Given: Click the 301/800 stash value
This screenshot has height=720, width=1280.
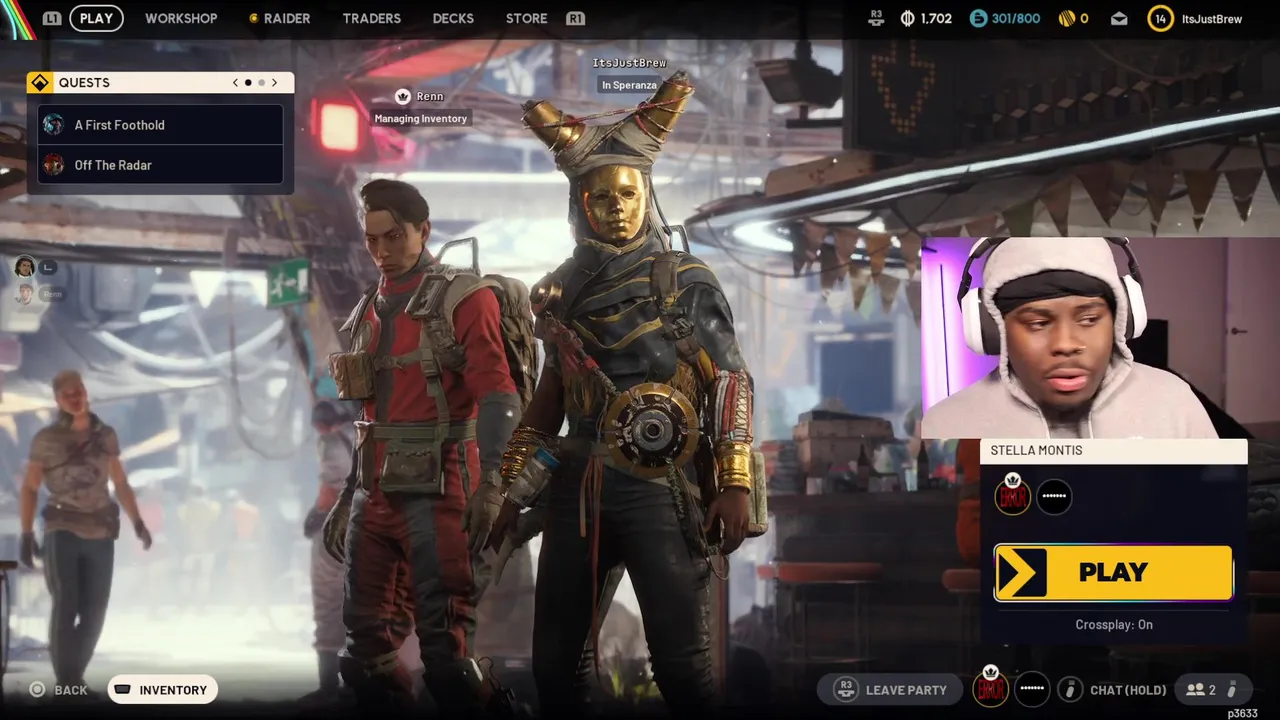Looking at the screenshot, I should pyautogui.click(x=1016, y=19).
